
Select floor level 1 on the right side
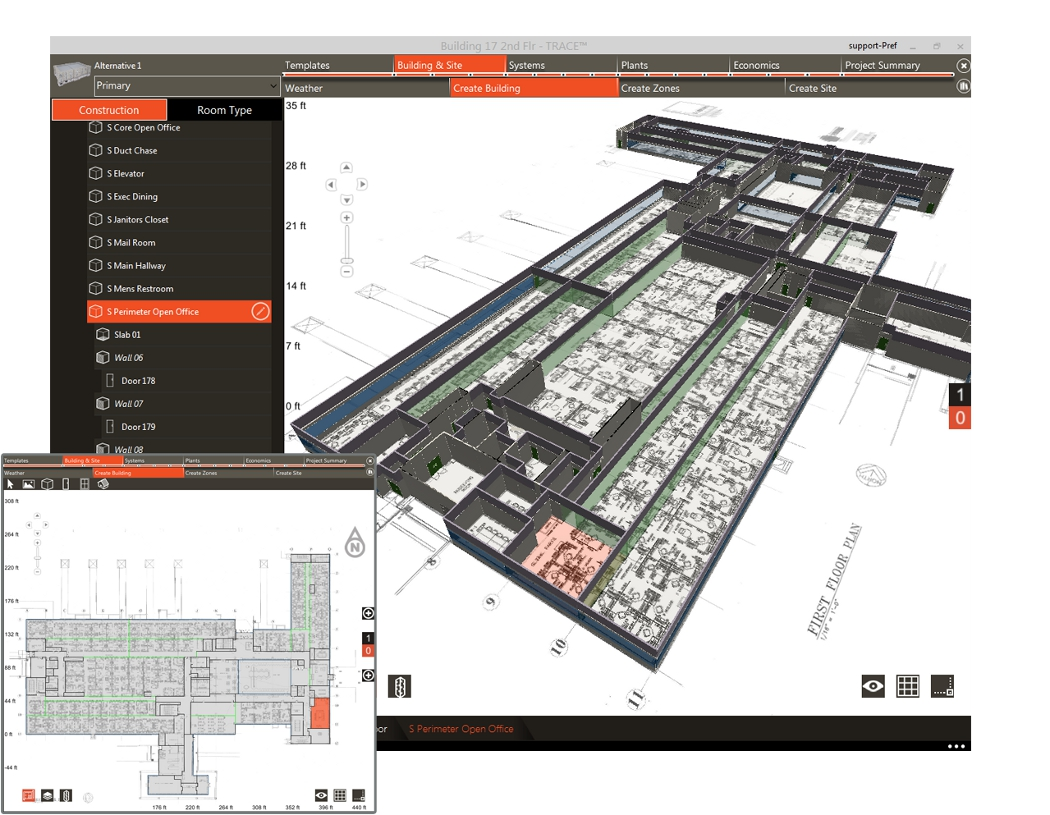click(959, 395)
